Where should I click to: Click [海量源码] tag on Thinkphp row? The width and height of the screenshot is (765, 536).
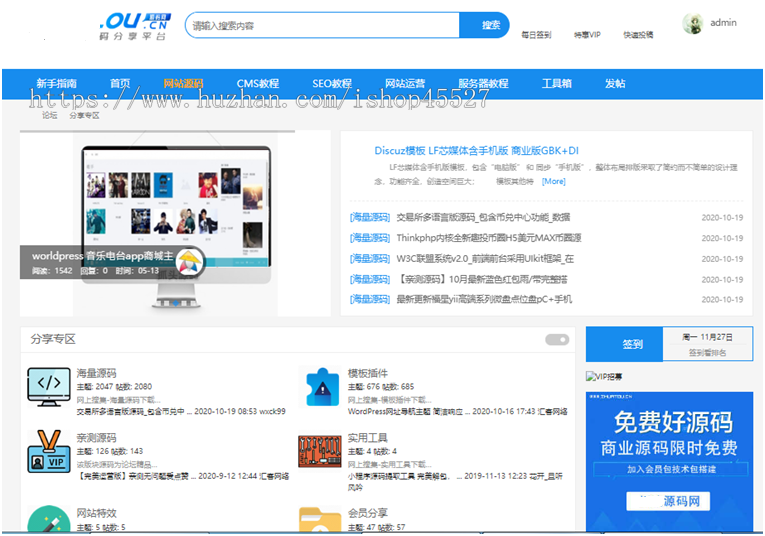click(370, 238)
